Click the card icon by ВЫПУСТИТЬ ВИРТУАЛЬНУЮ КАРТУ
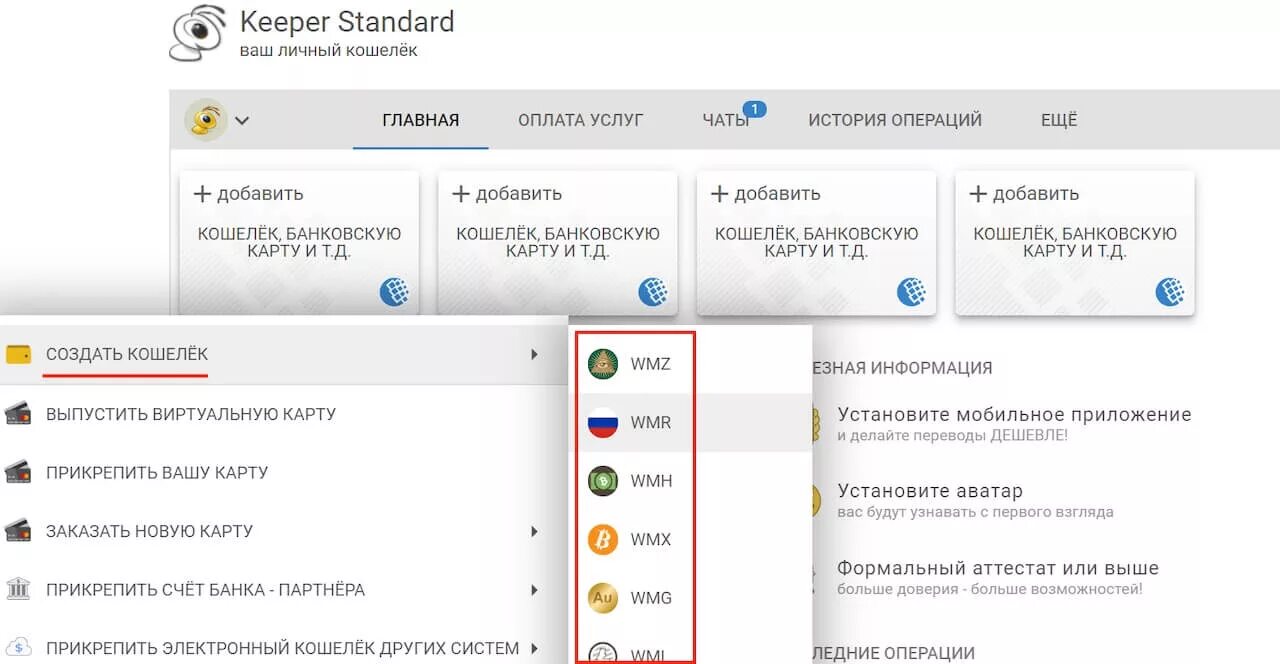 [x=18, y=413]
